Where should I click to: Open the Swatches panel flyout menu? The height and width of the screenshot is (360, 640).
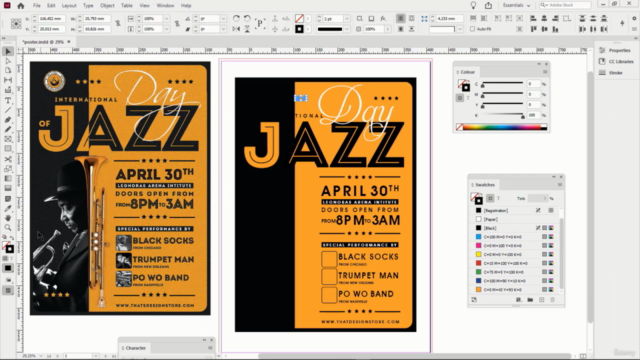pos(560,185)
